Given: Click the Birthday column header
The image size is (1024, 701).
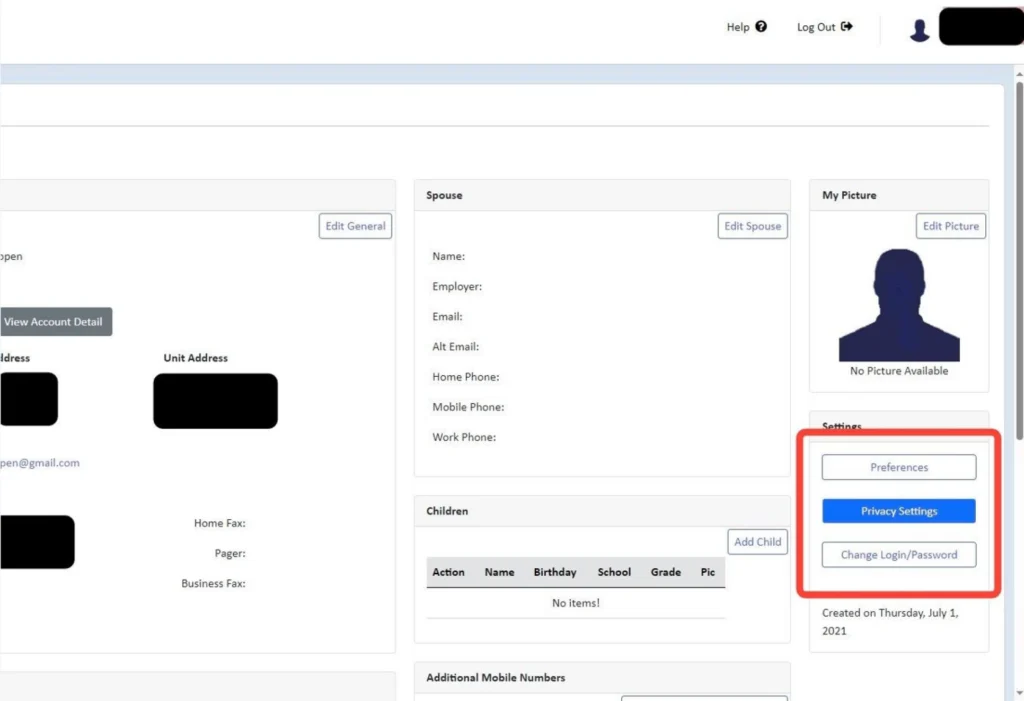Looking at the screenshot, I should (554, 572).
